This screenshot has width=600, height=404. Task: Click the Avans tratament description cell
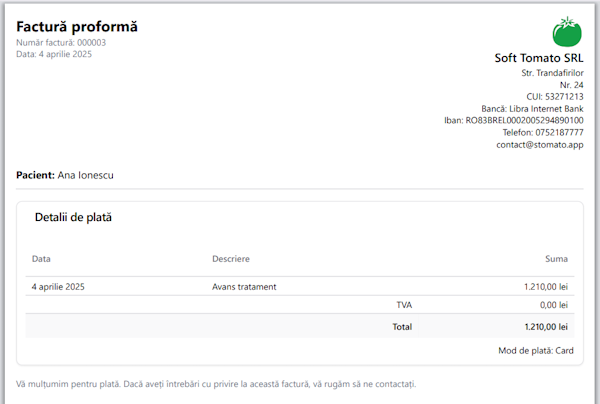click(244, 287)
